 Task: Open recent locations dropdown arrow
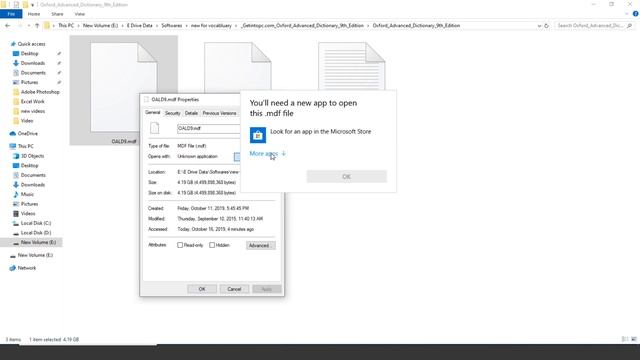(29, 25)
